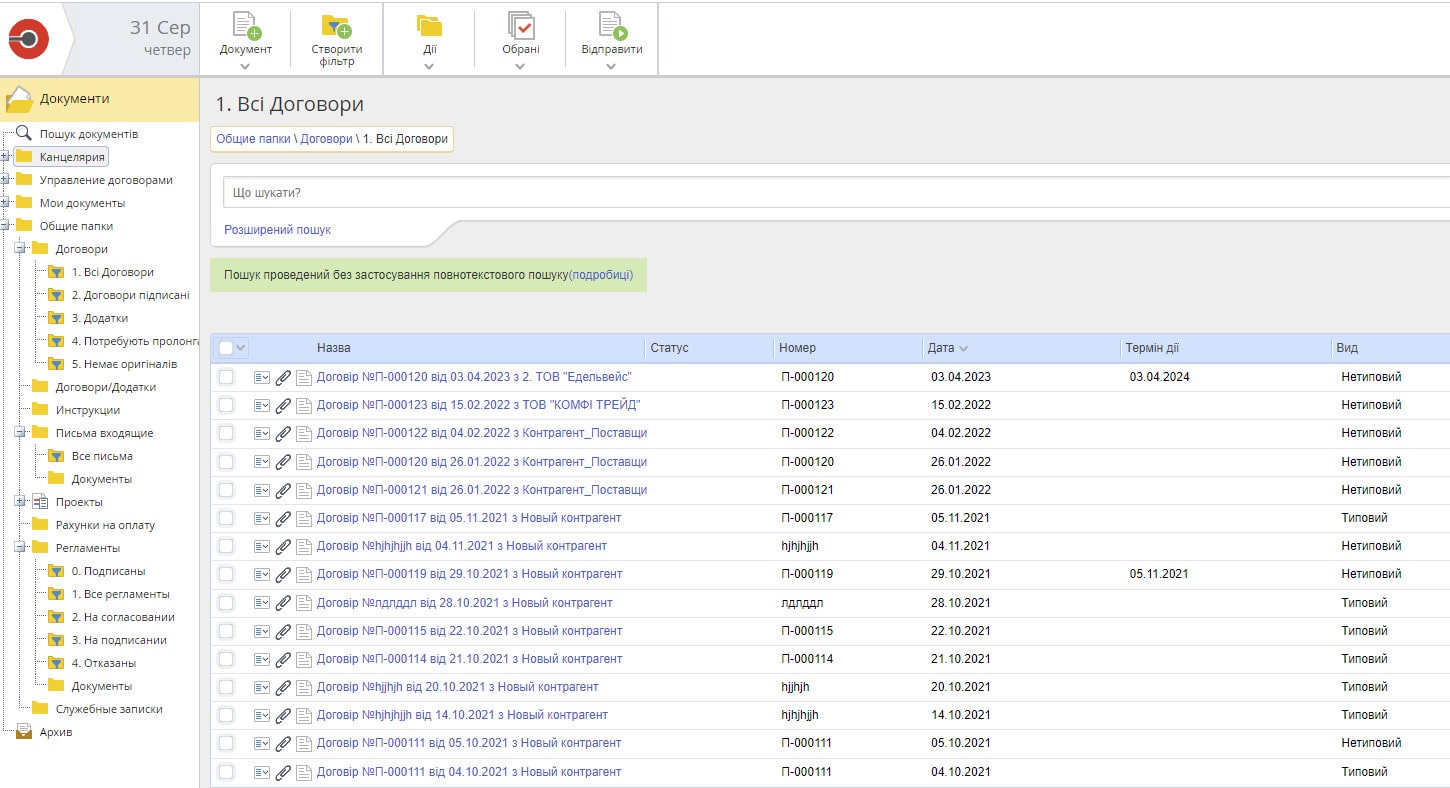Image resolution: width=1450 pixels, height=788 pixels.
Task: Click the red circular application logo
Action: click(x=28, y=39)
